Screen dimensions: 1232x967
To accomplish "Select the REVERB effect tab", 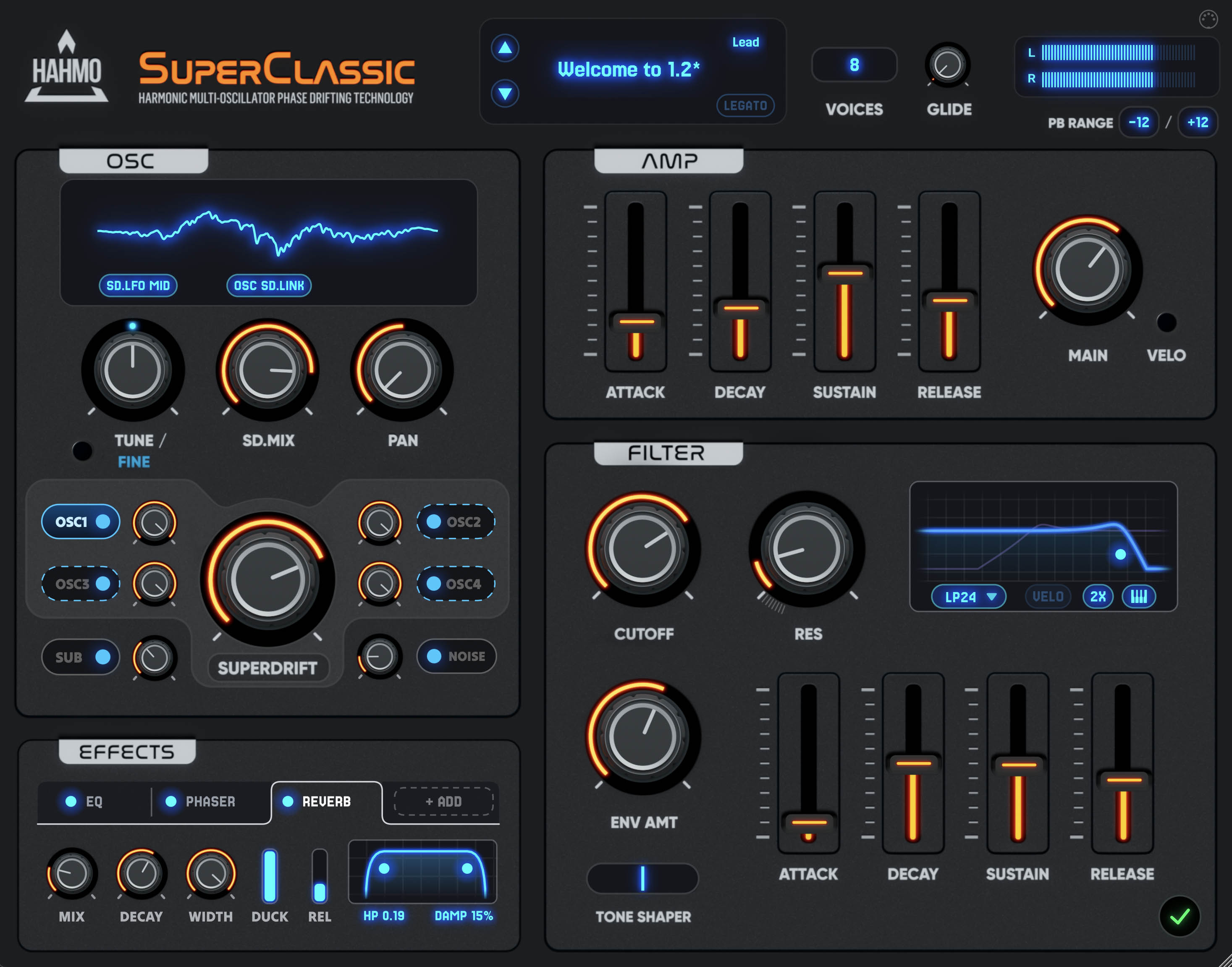I will click(327, 802).
